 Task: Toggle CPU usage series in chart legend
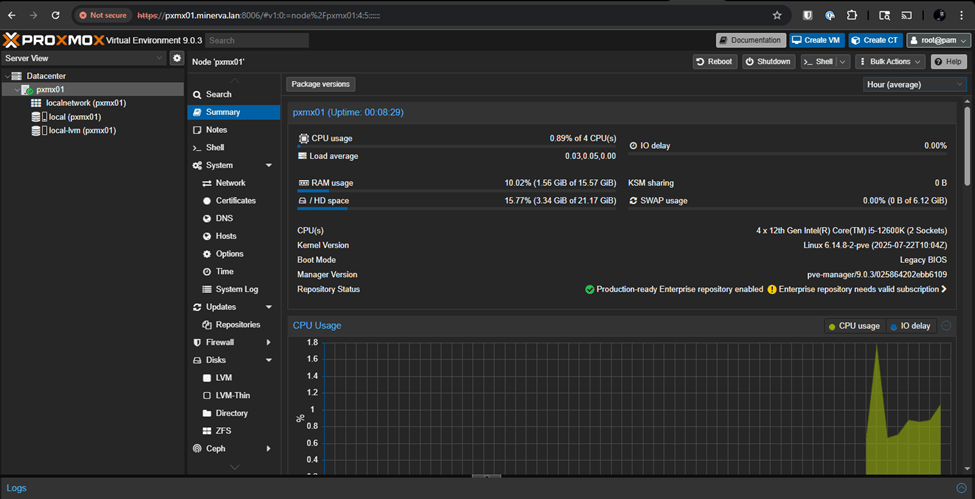click(853, 326)
